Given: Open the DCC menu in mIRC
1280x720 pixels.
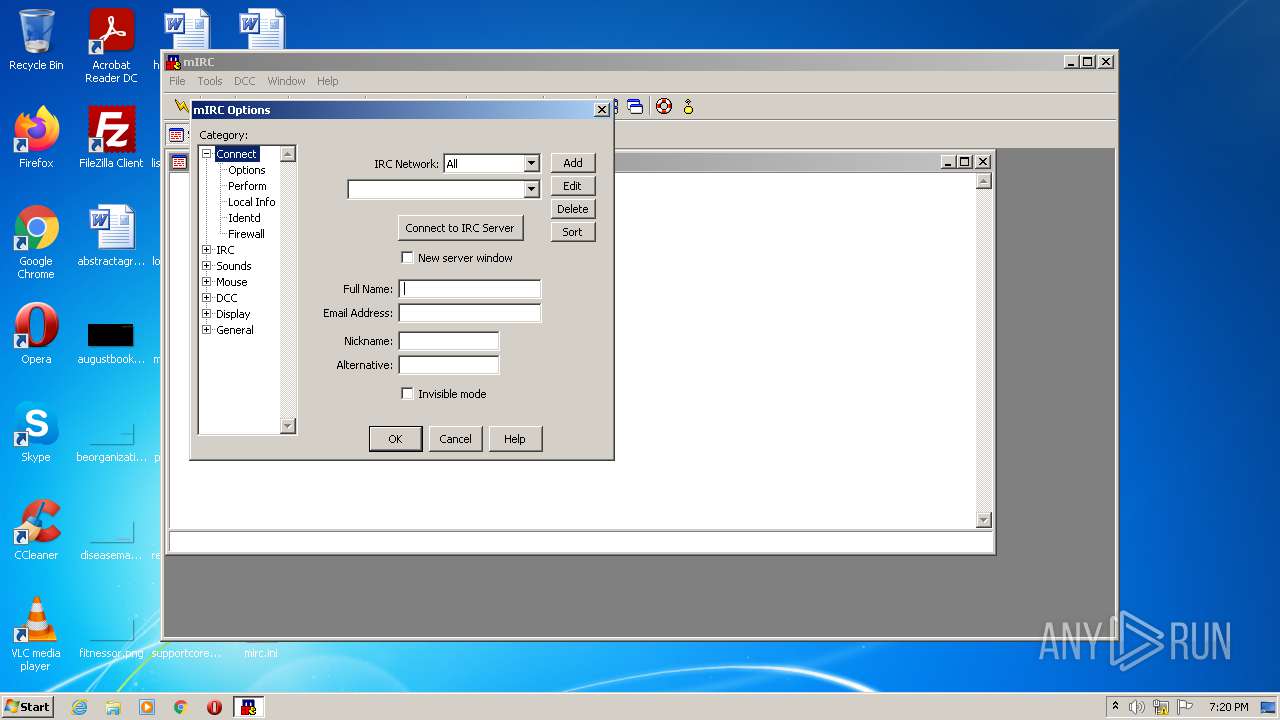Looking at the screenshot, I should point(245,81).
